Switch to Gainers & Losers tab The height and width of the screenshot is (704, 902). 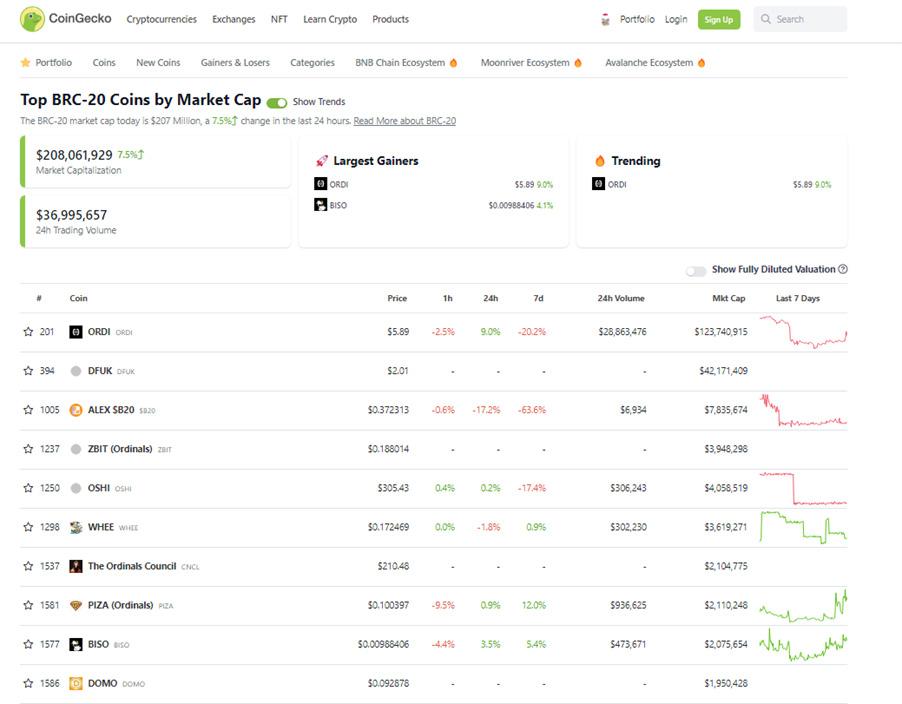point(235,63)
